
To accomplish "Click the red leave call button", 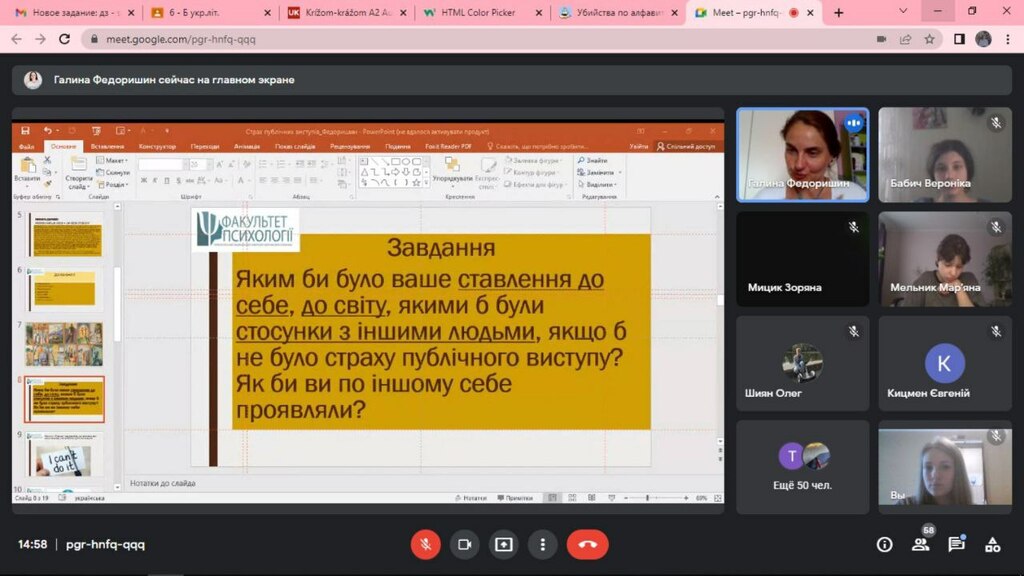I will [x=587, y=544].
